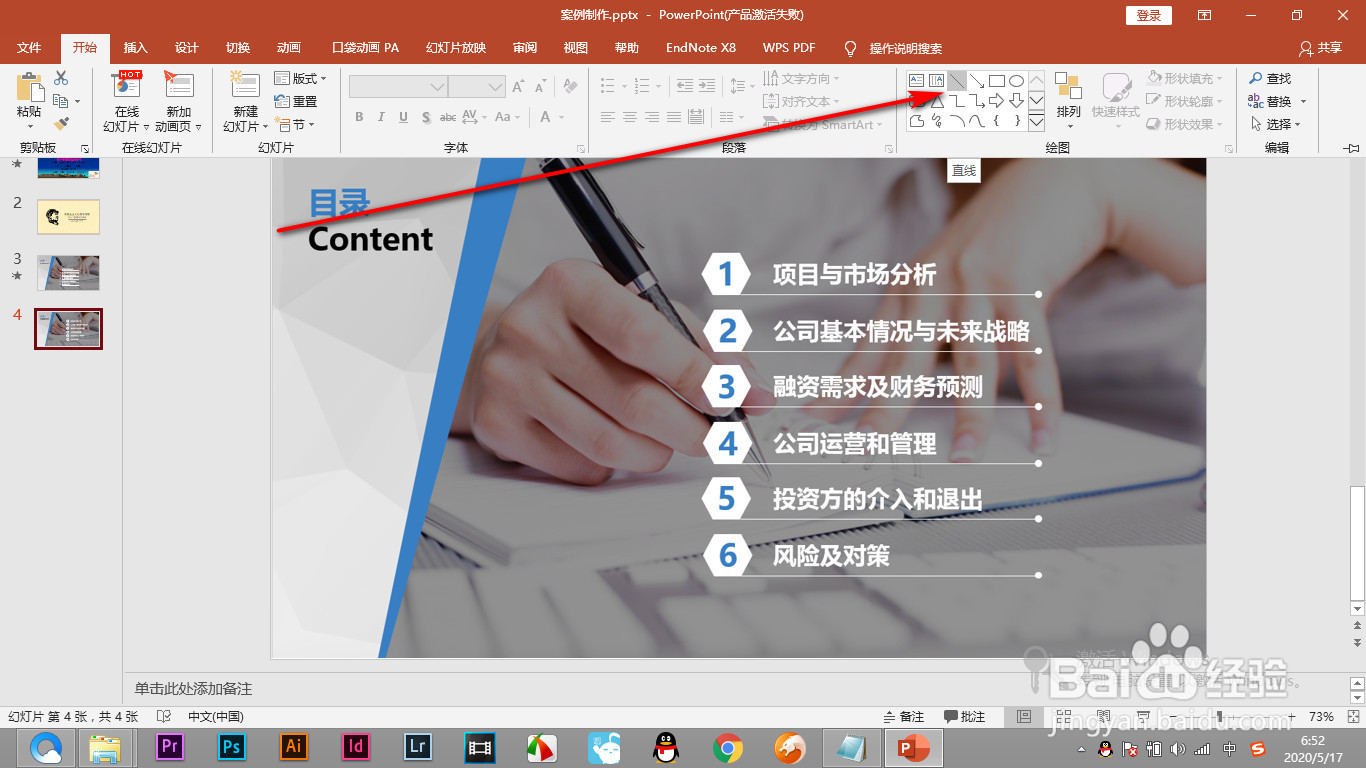Expand the Layout dropdown
The width and height of the screenshot is (1366, 768).
coord(300,78)
